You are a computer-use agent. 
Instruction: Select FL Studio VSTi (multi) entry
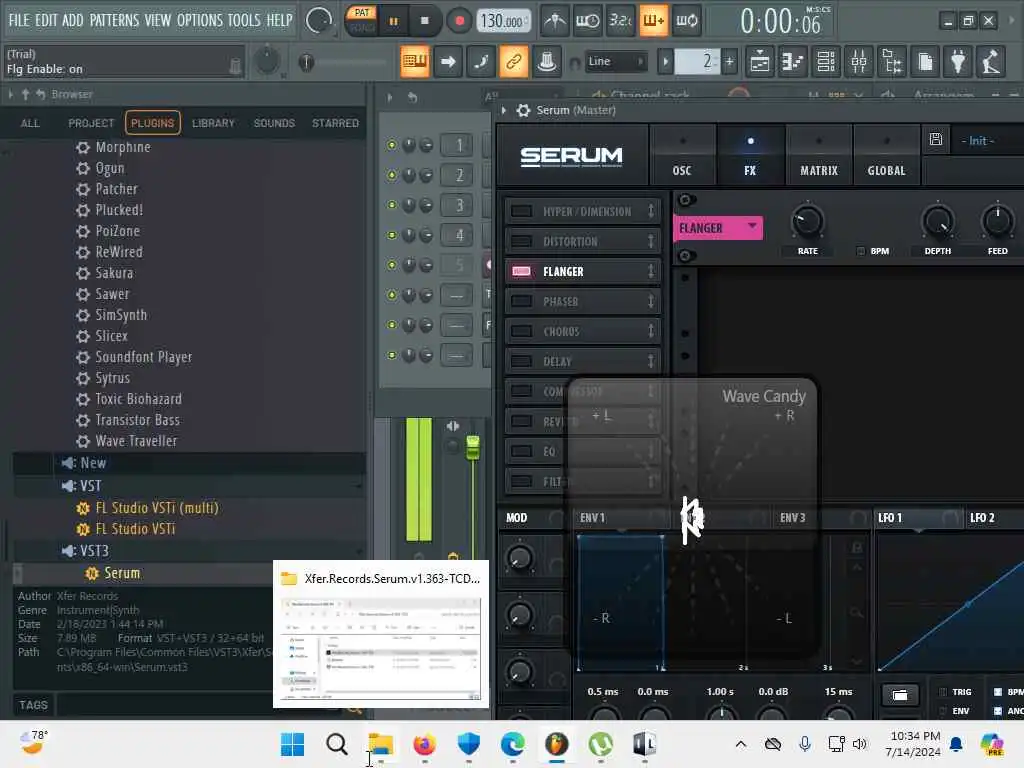157,508
